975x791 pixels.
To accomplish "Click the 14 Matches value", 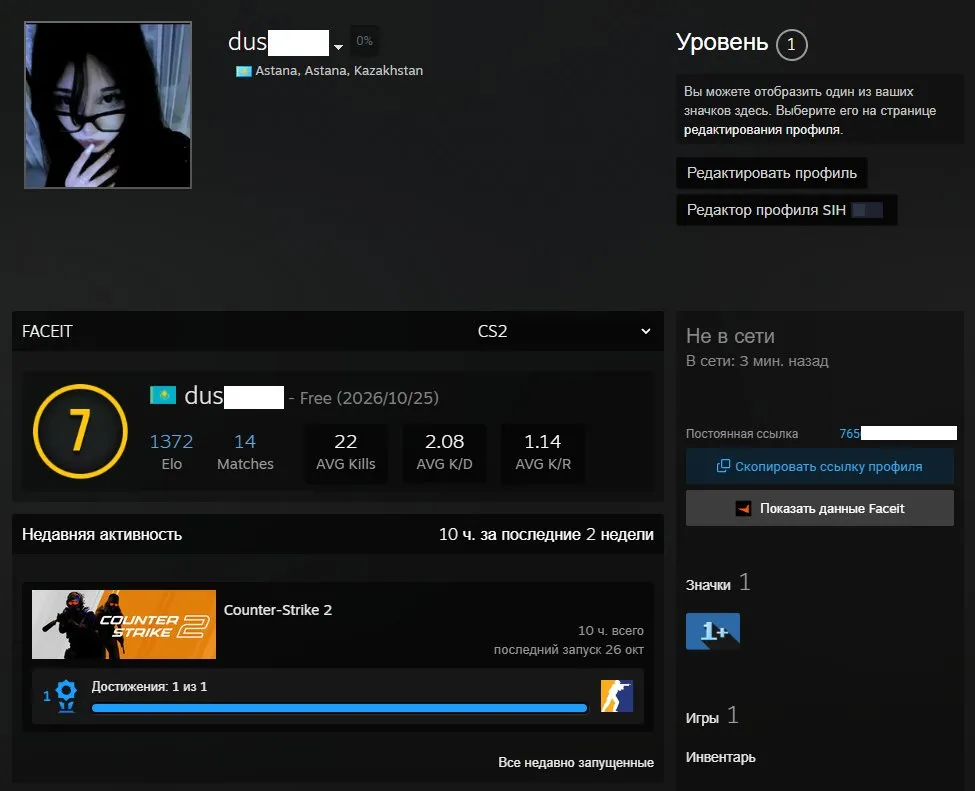I will click(245, 442).
